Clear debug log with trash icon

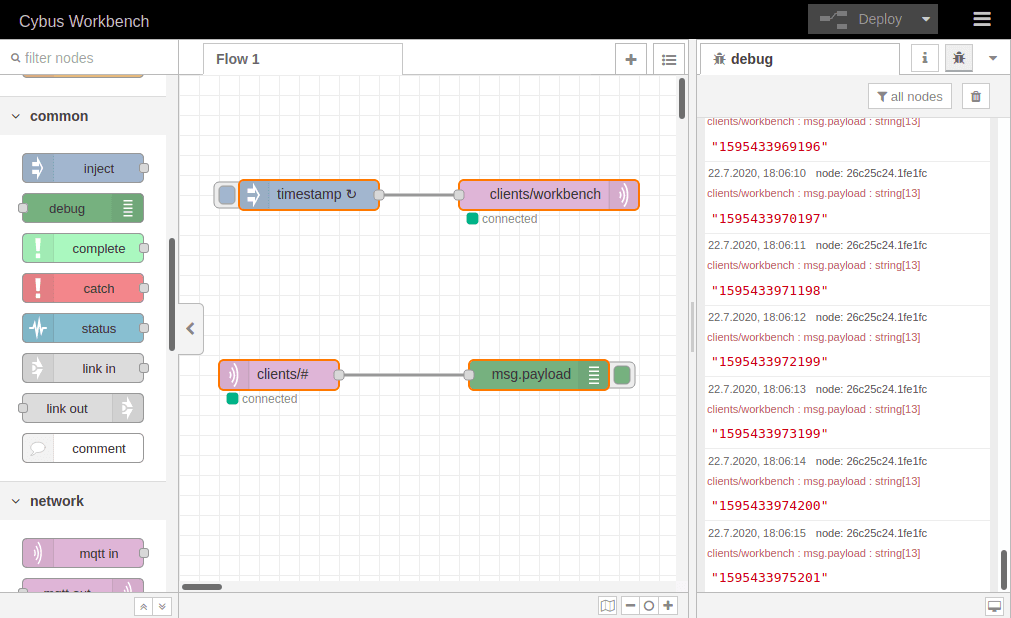coord(976,96)
